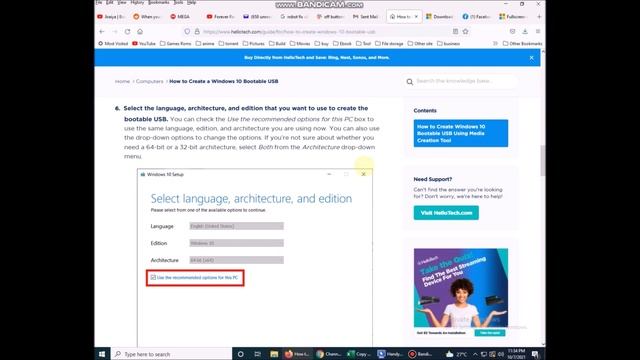Expand the Games Roms bookmark folder
Image resolution: width=640 pixels, height=360 pixels.
(x=176, y=43)
